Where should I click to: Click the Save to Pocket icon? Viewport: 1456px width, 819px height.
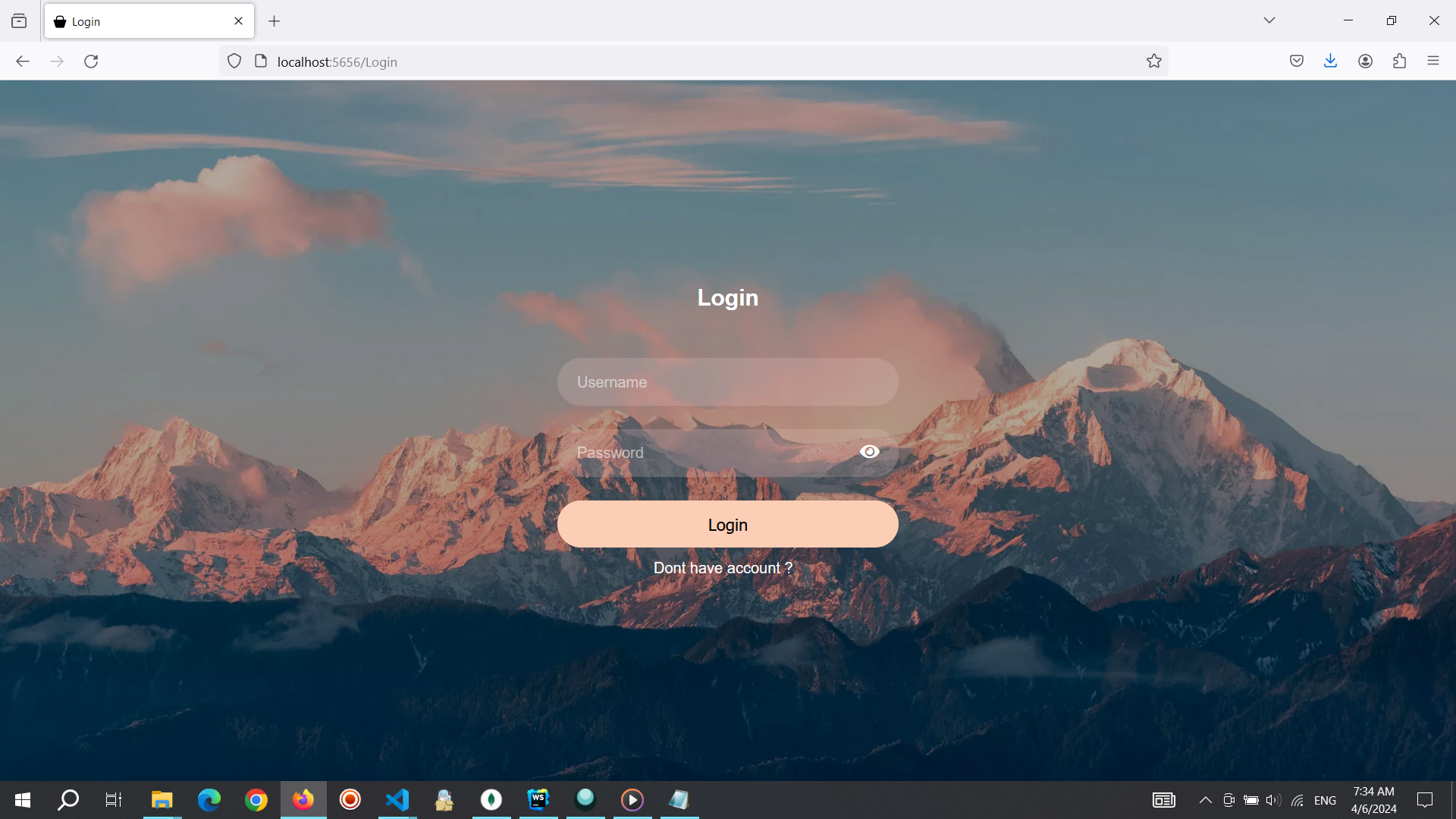[x=1296, y=61]
